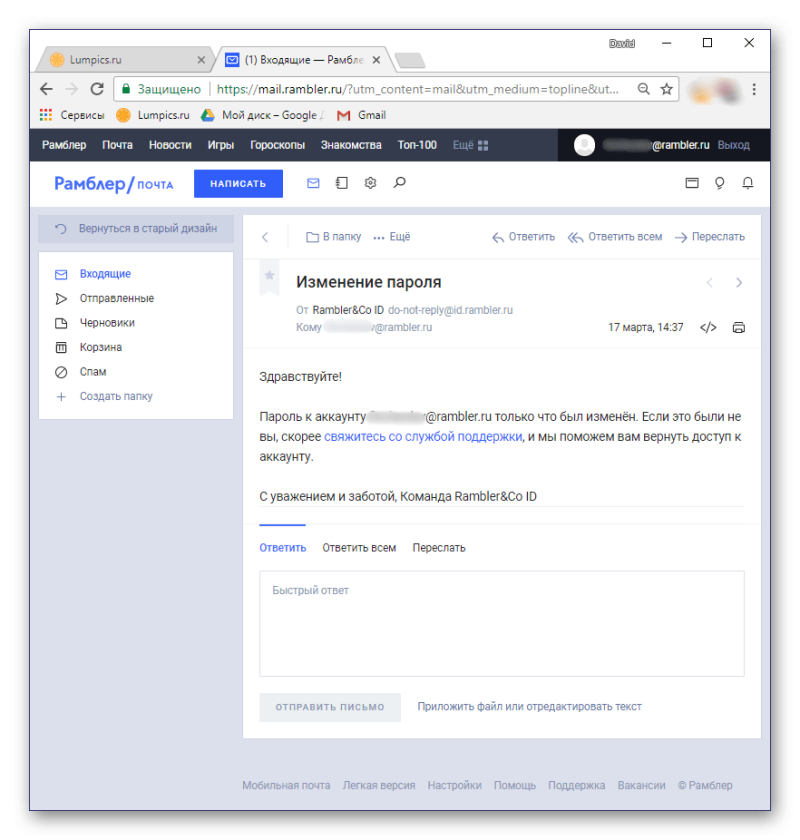
Task: Open the Корзина folder
Action: point(100,347)
